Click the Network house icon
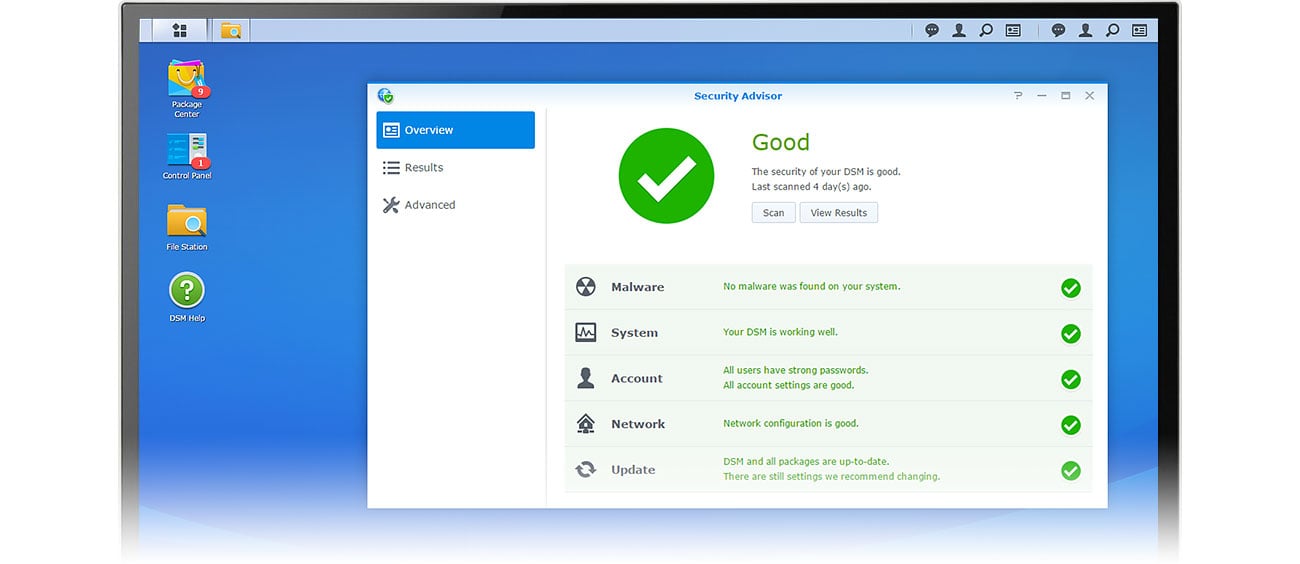The image size is (1300, 564). click(x=586, y=424)
